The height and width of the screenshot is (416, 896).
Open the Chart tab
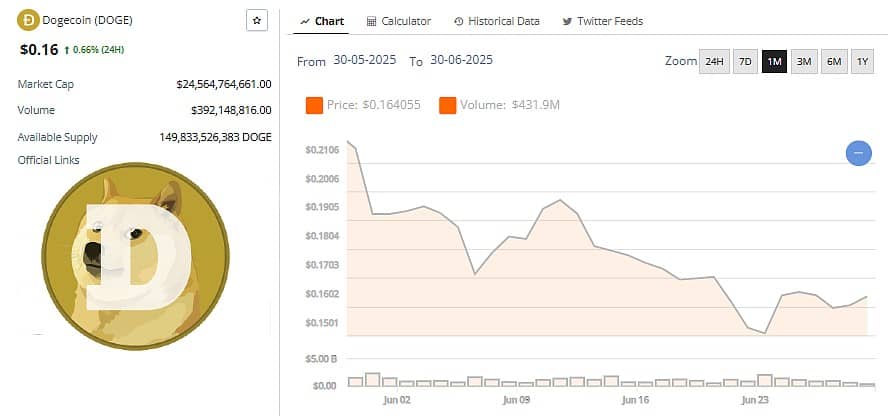click(323, 21)
